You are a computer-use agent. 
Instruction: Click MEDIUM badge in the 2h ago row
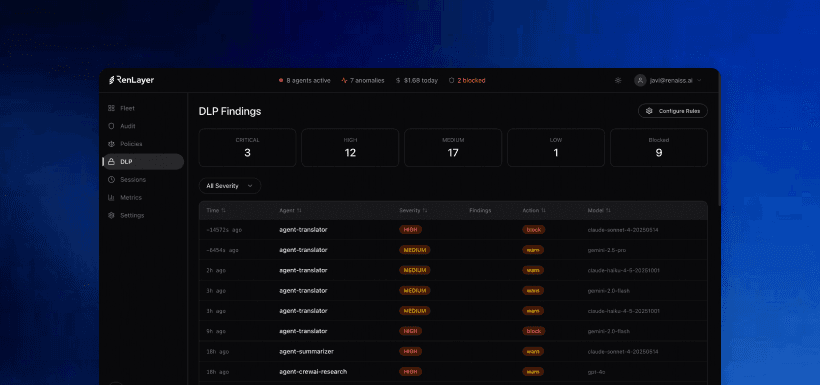[x=415, y=270]
